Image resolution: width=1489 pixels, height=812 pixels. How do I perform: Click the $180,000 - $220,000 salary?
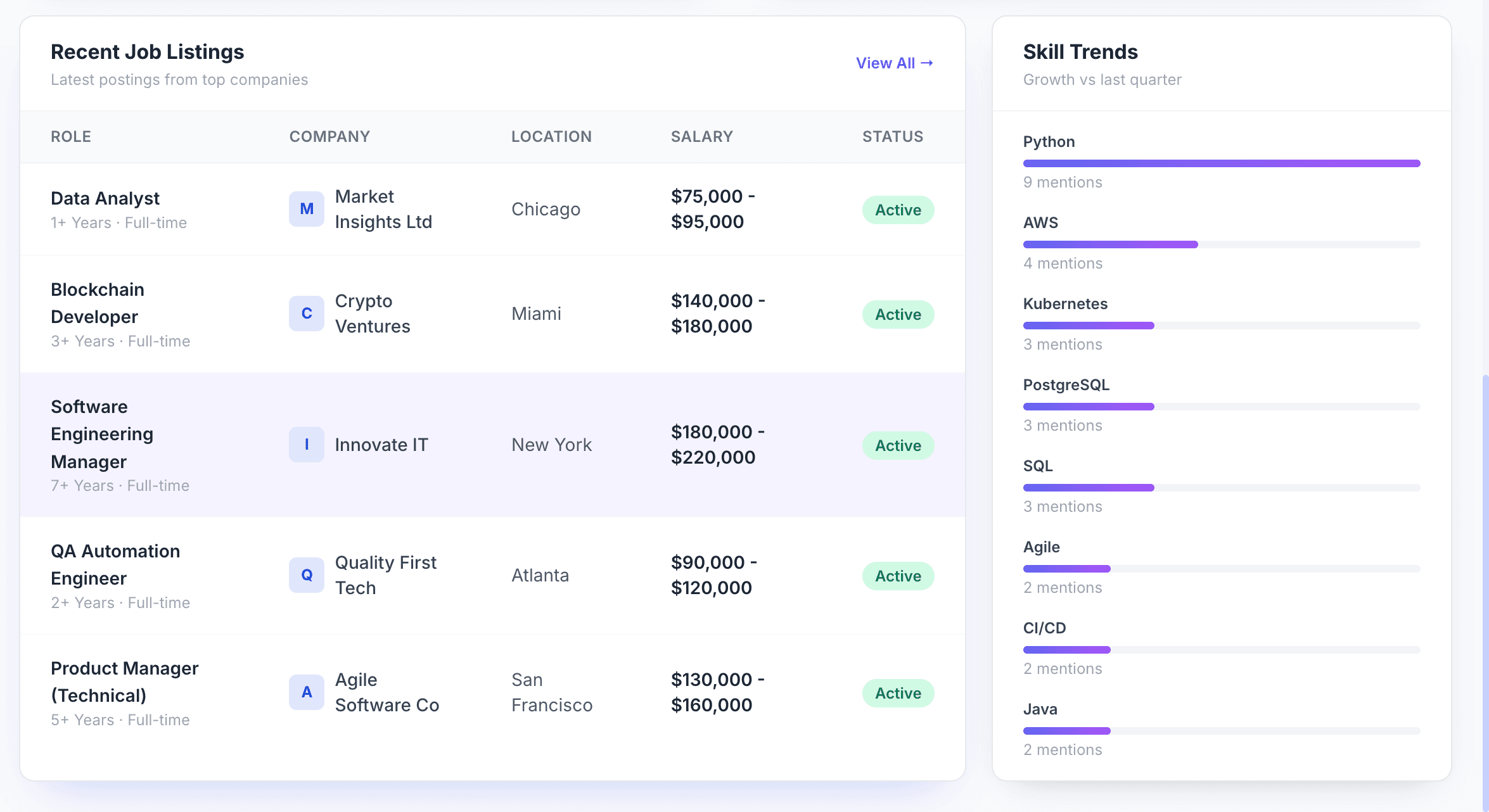tap(718, 445)
